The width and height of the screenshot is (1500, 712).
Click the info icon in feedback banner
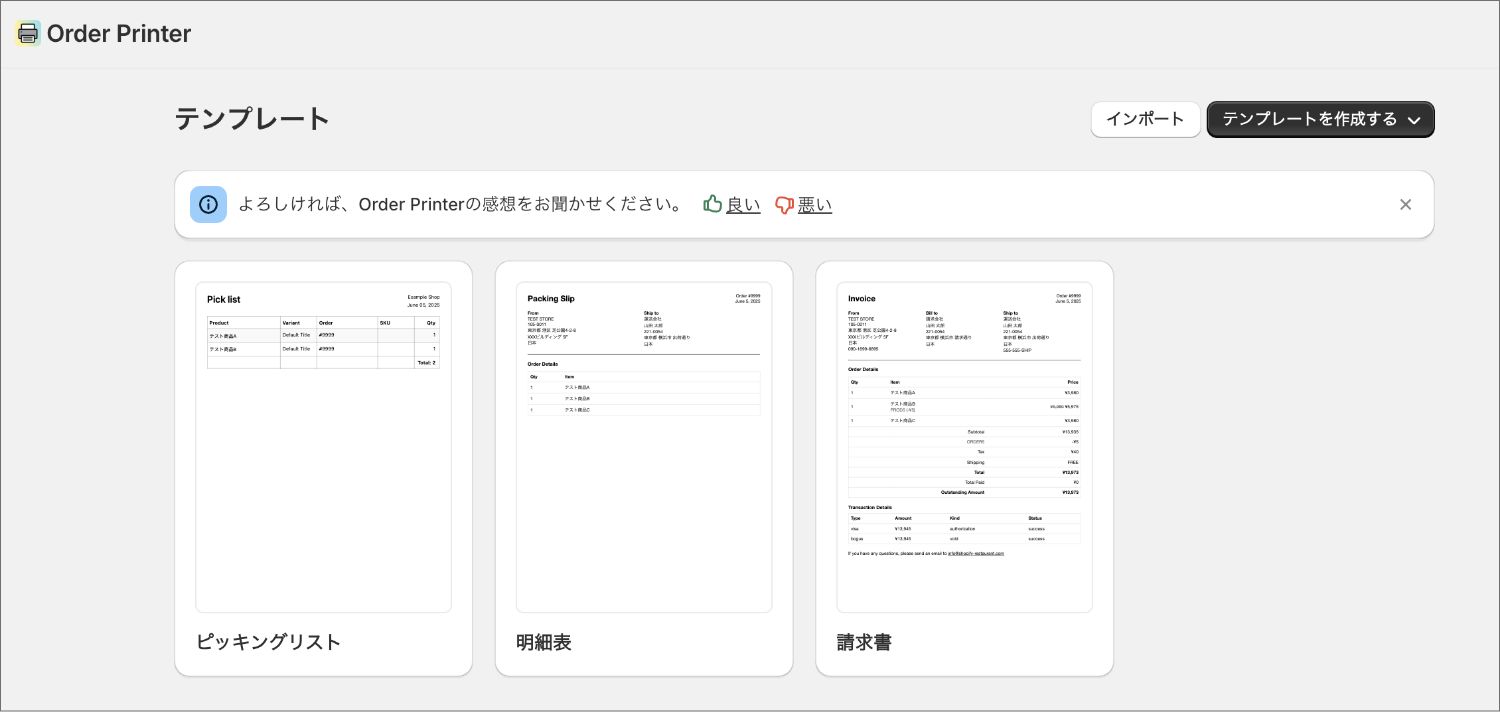point(208,204)
